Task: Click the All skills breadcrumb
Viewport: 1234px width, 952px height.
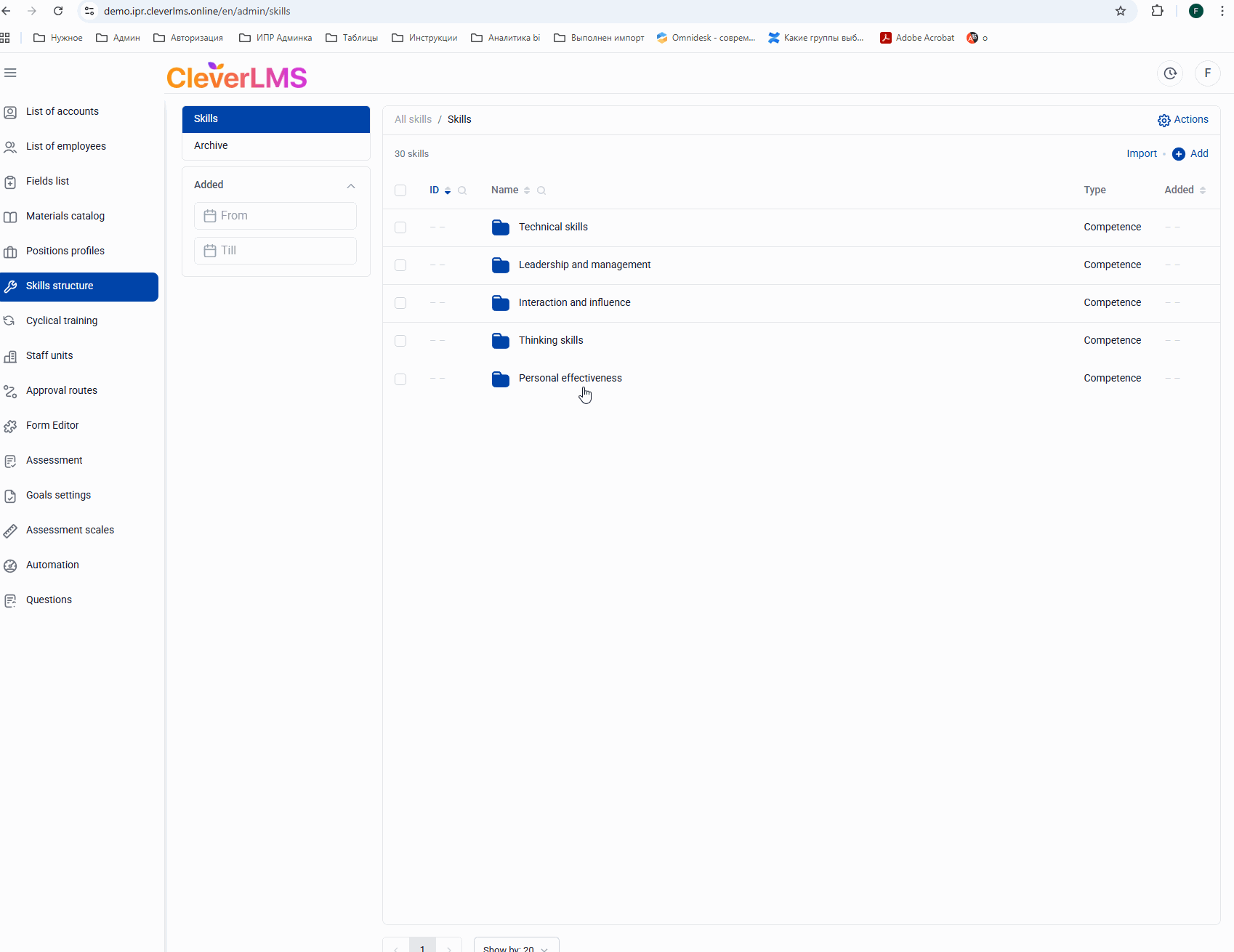Action: [413, 120]
